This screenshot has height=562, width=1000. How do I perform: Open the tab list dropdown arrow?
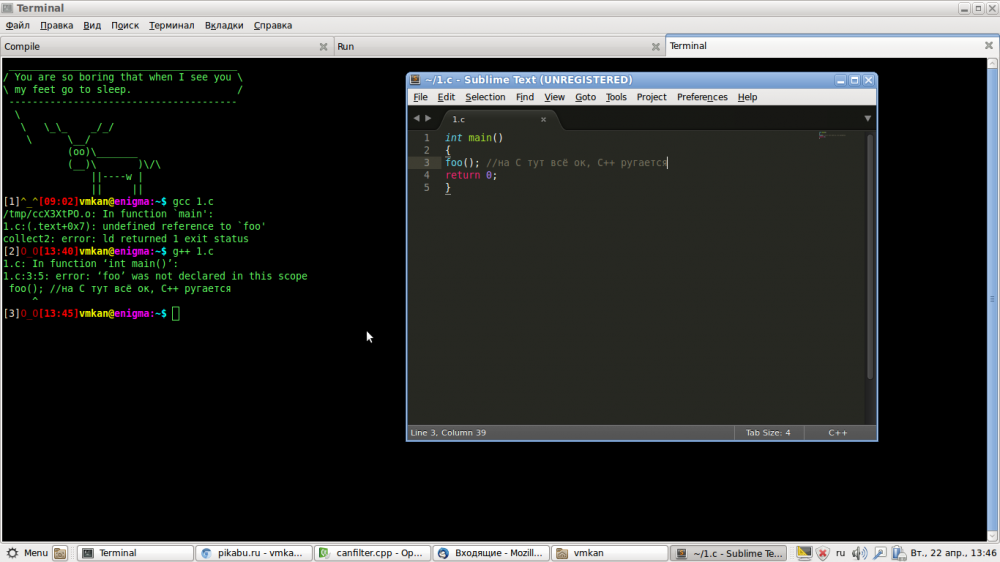click(x=867, y=118)
